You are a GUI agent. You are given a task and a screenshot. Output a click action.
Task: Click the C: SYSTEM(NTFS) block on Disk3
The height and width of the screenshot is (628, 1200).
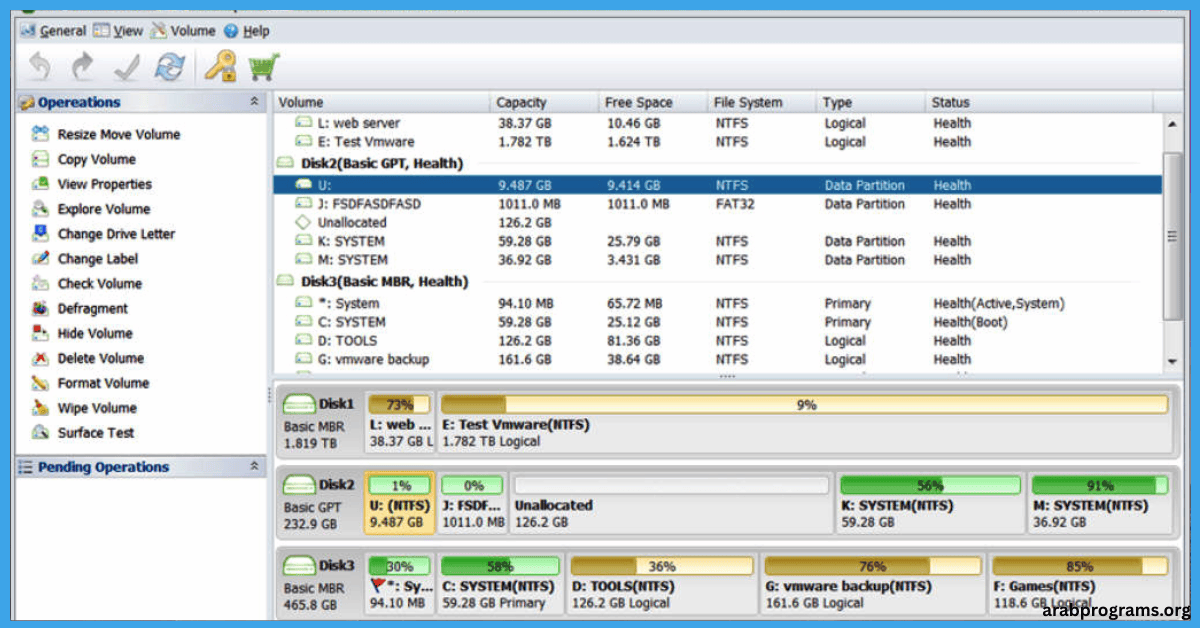point(500,584)
